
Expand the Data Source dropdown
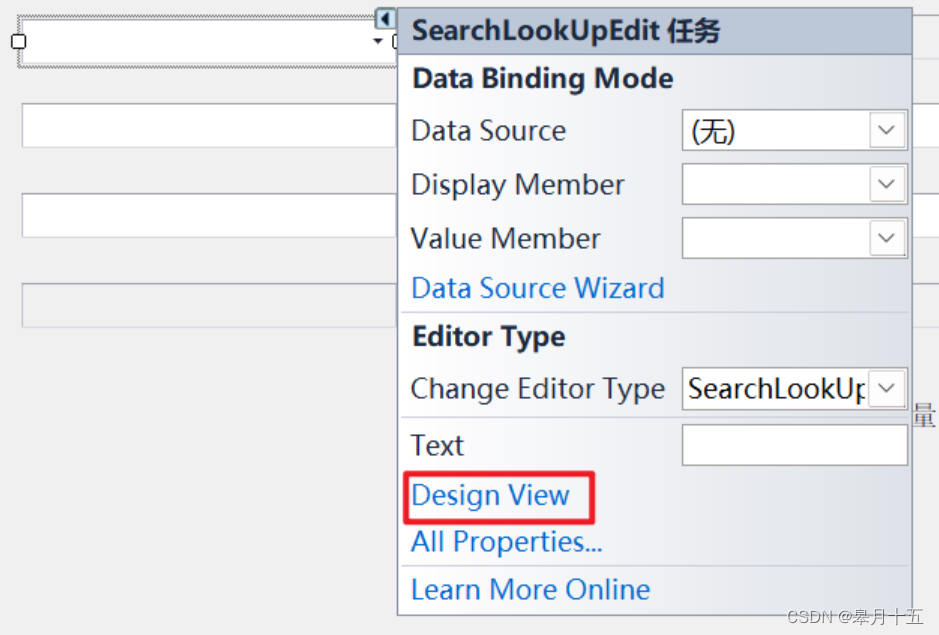point(887,130)
